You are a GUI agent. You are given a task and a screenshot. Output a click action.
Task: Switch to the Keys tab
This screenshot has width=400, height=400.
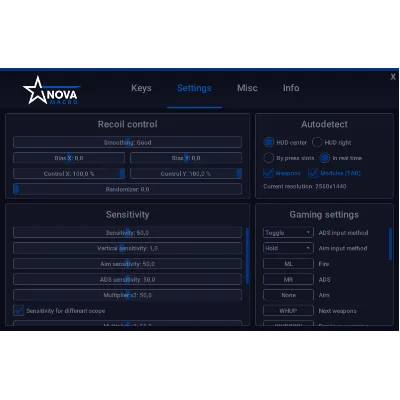(141, 88)
